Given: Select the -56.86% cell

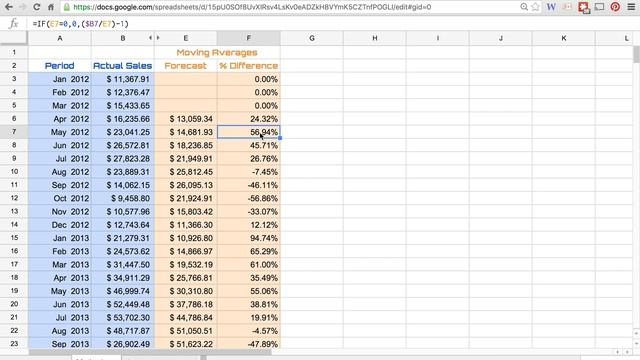Looking at the screenshot, I should coord(249,198).
